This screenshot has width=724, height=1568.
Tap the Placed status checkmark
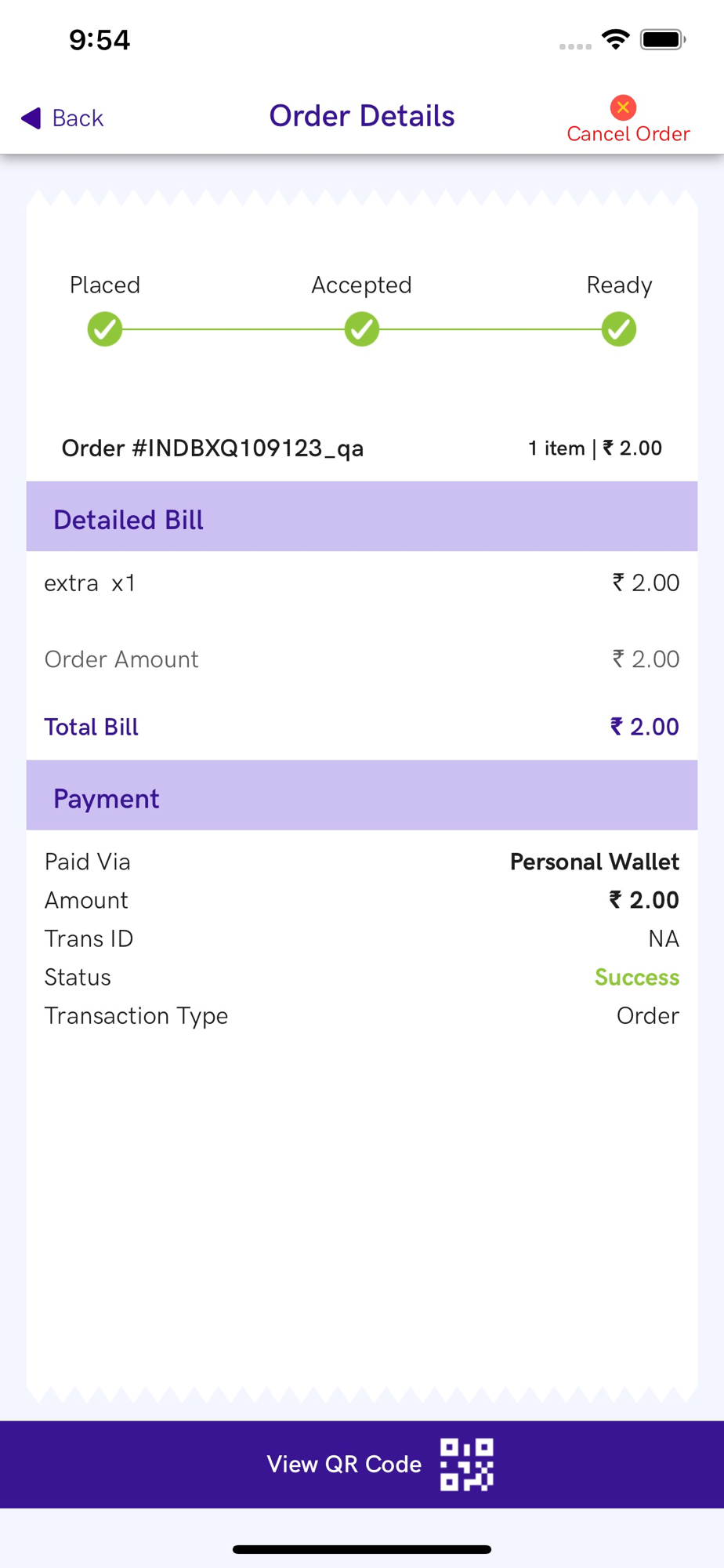click(105, 329)
